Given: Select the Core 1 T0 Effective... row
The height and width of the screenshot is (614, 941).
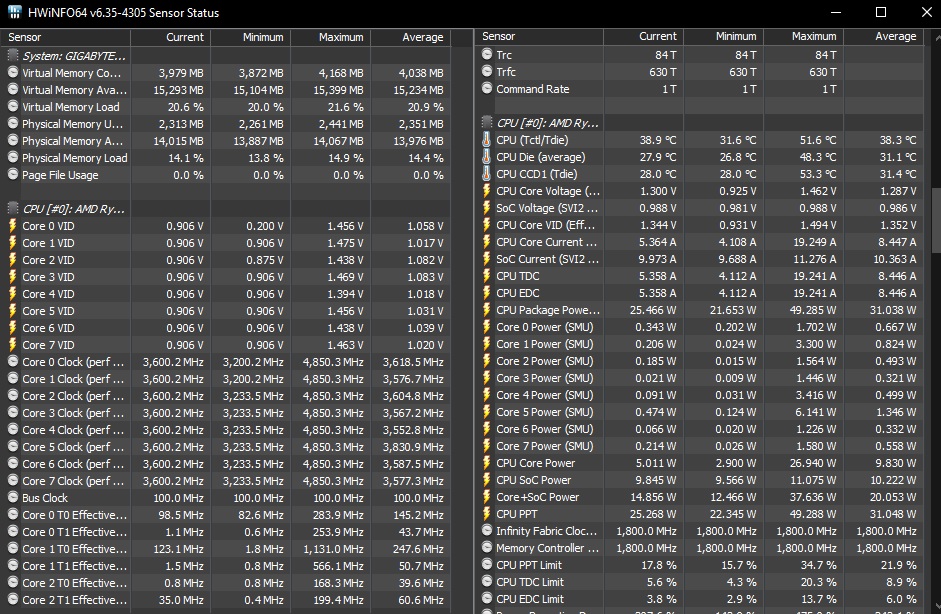Looking at the screenshot, I should (226, 549).
